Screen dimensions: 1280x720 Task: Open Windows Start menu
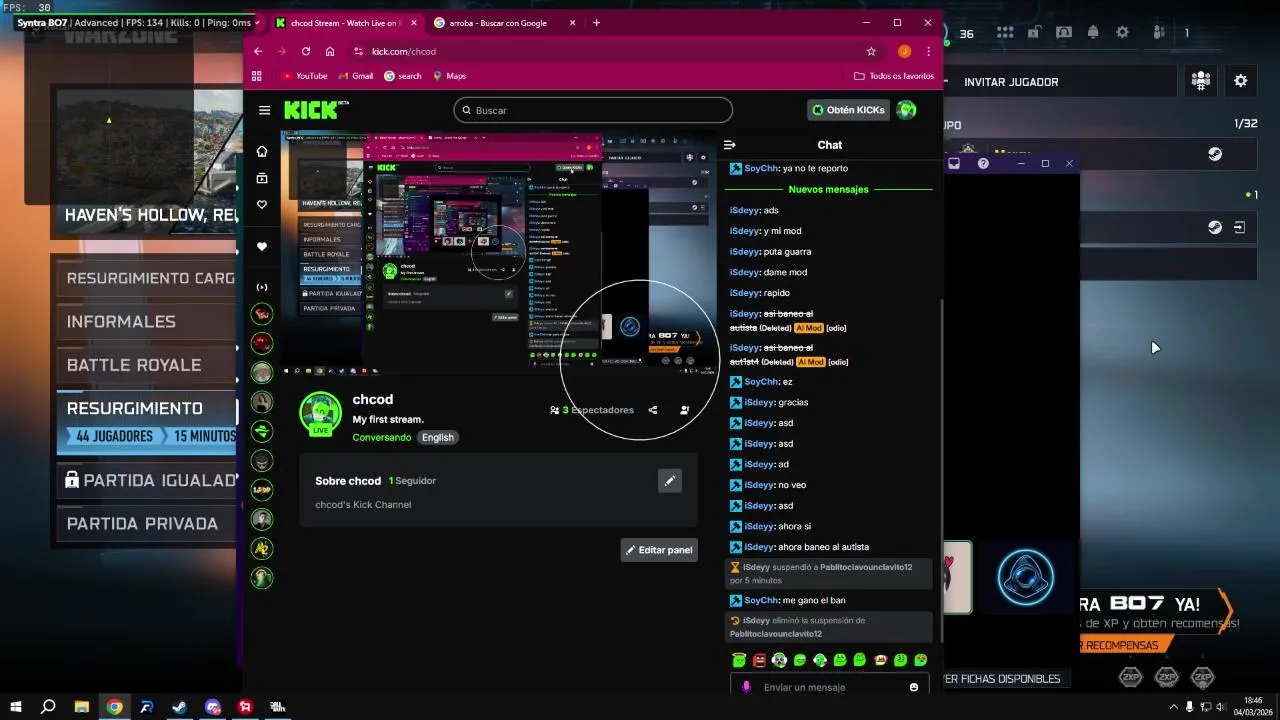point(15,707)
